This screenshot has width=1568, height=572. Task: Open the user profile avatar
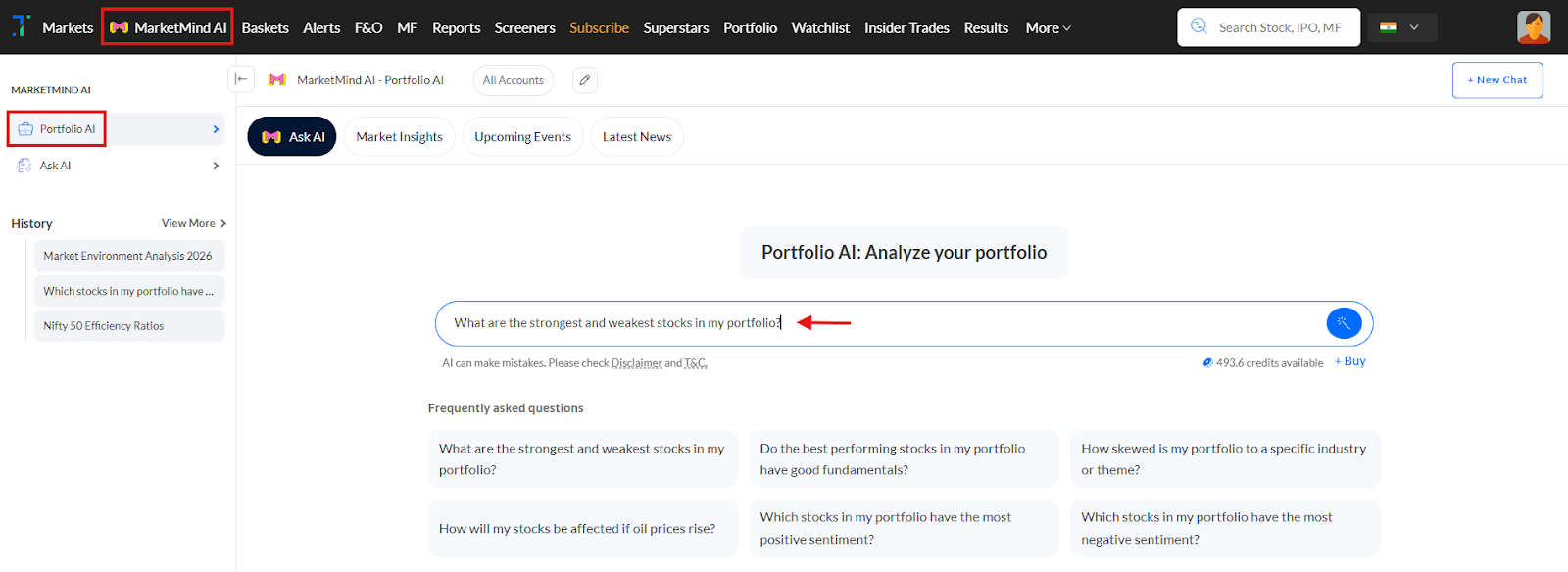[1533, 27]
